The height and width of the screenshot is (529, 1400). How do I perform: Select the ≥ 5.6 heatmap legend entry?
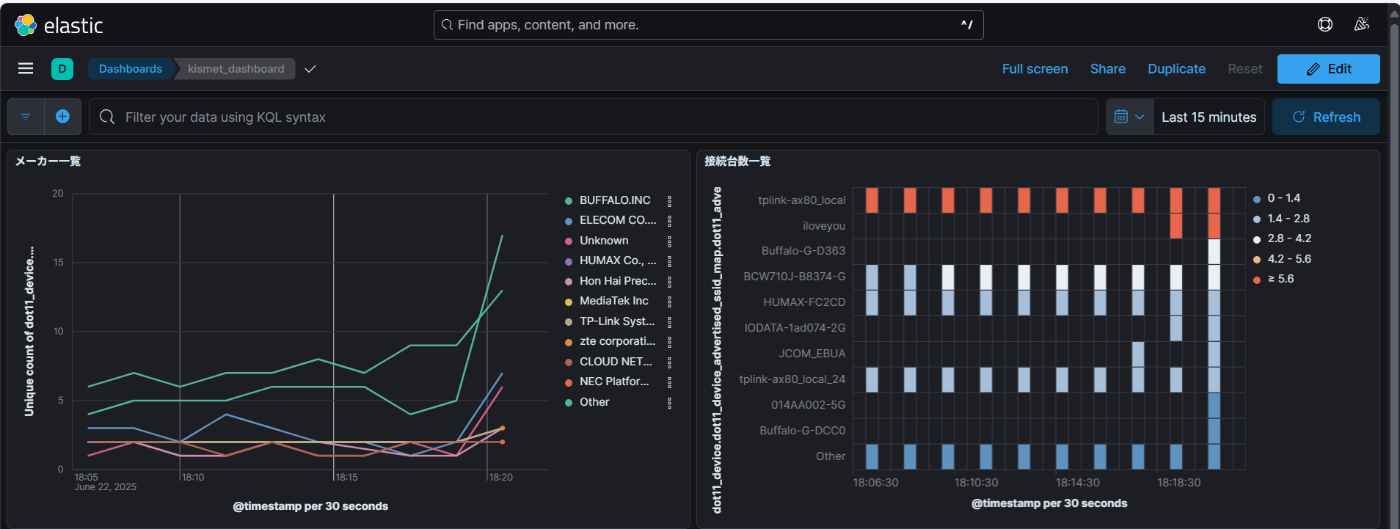1283,278
